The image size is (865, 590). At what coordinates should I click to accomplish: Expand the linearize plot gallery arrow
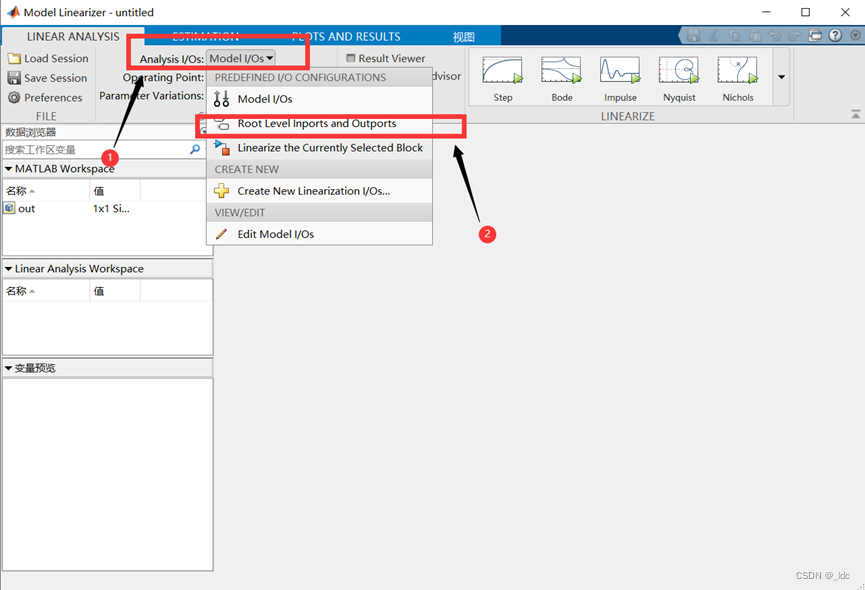781,77
